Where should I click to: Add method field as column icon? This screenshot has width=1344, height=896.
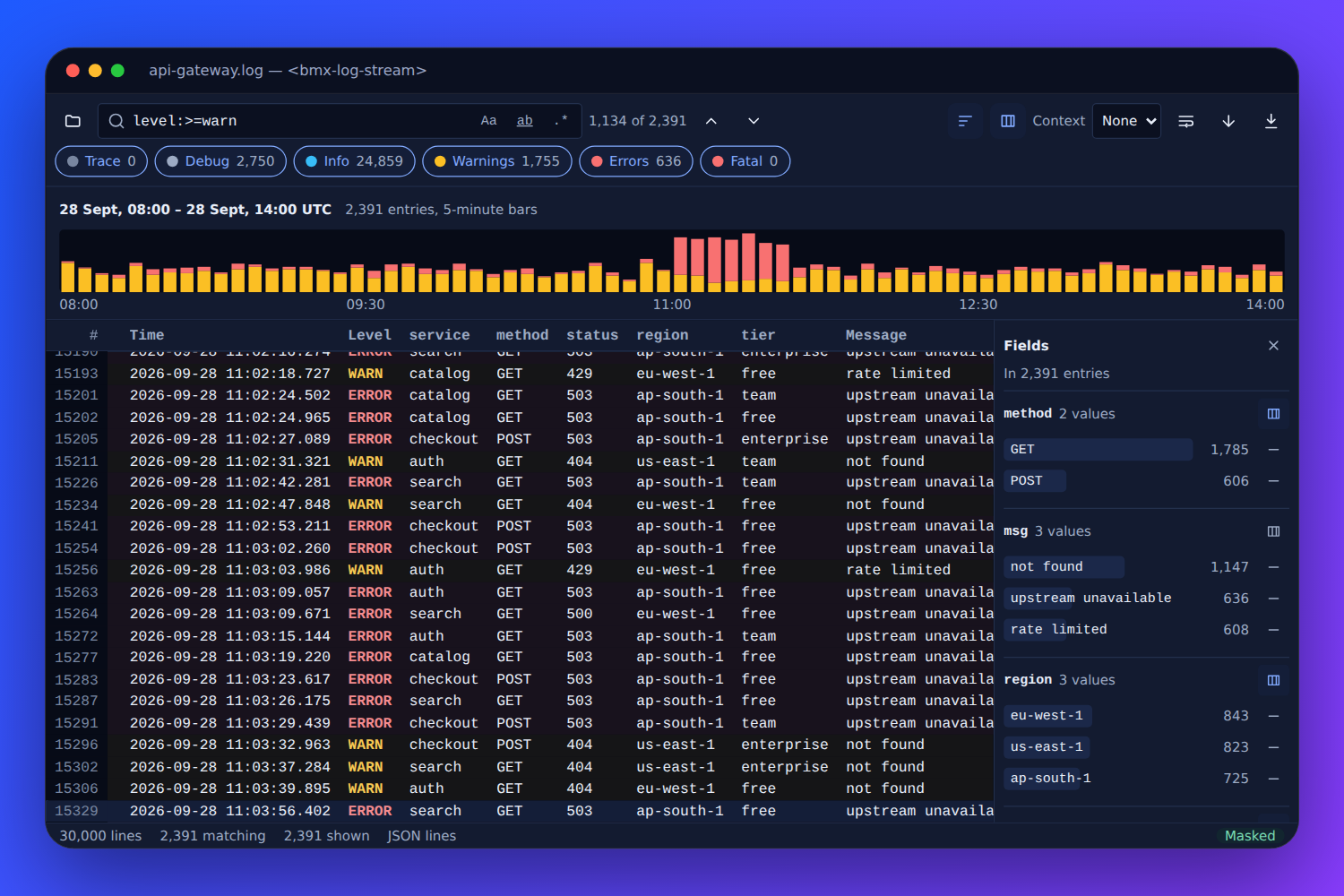click(1273, 414)
